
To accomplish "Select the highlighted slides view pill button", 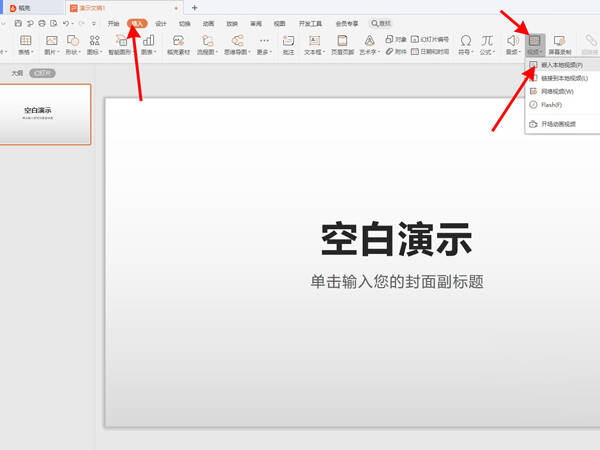I will pos(42,73).
